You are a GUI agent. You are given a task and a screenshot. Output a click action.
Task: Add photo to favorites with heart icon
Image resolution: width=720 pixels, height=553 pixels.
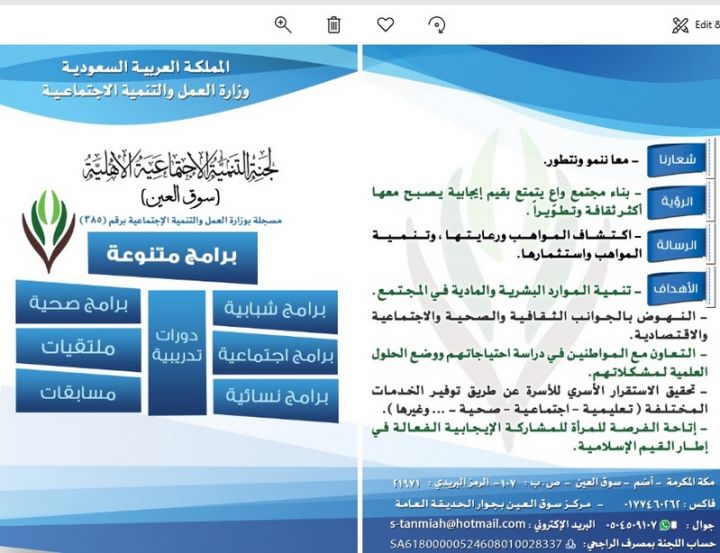[385, 24]
